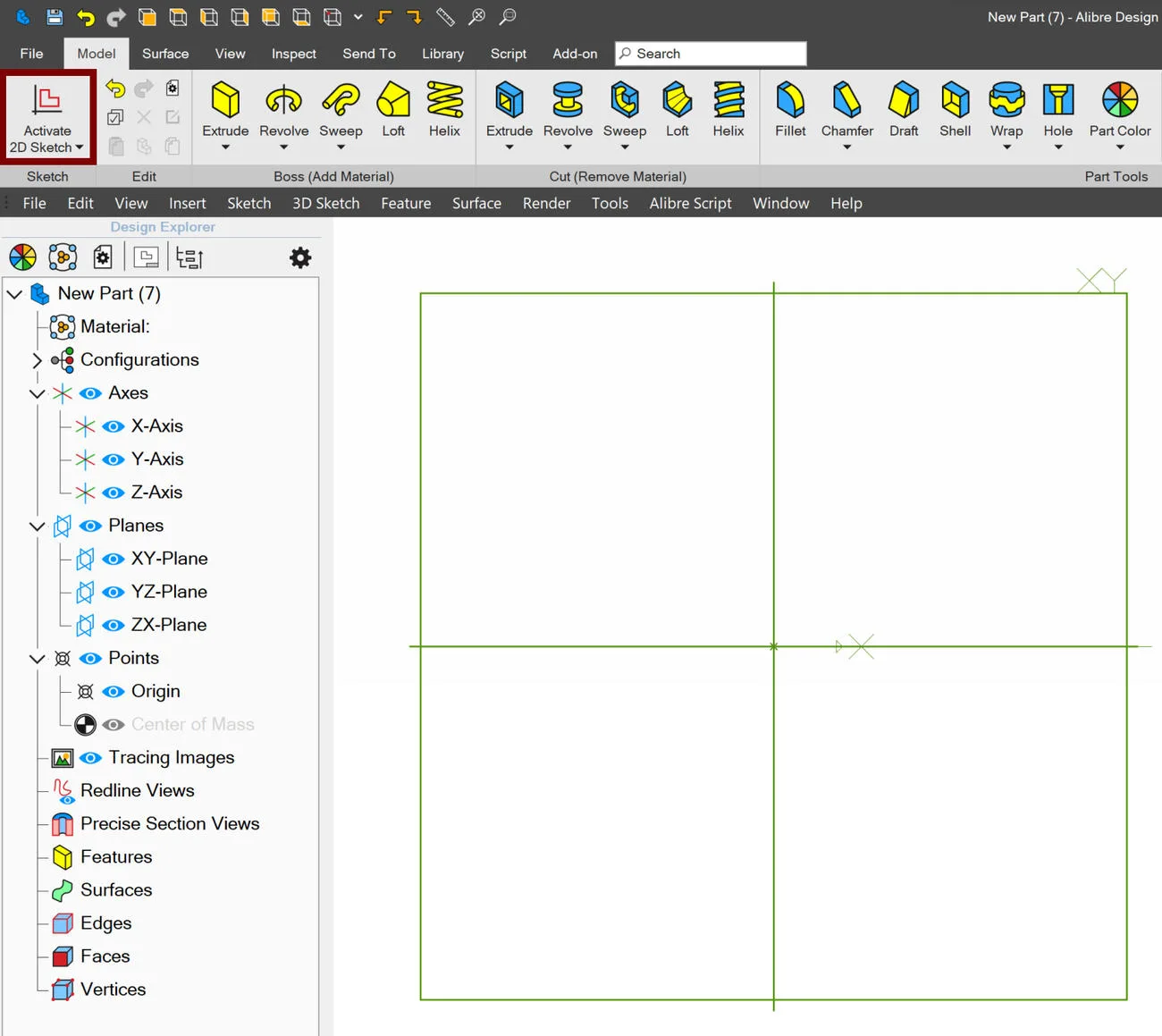Select the Shell tool
The height and width of the screenshot is (1036, 1162).
(x=955, y=100)
